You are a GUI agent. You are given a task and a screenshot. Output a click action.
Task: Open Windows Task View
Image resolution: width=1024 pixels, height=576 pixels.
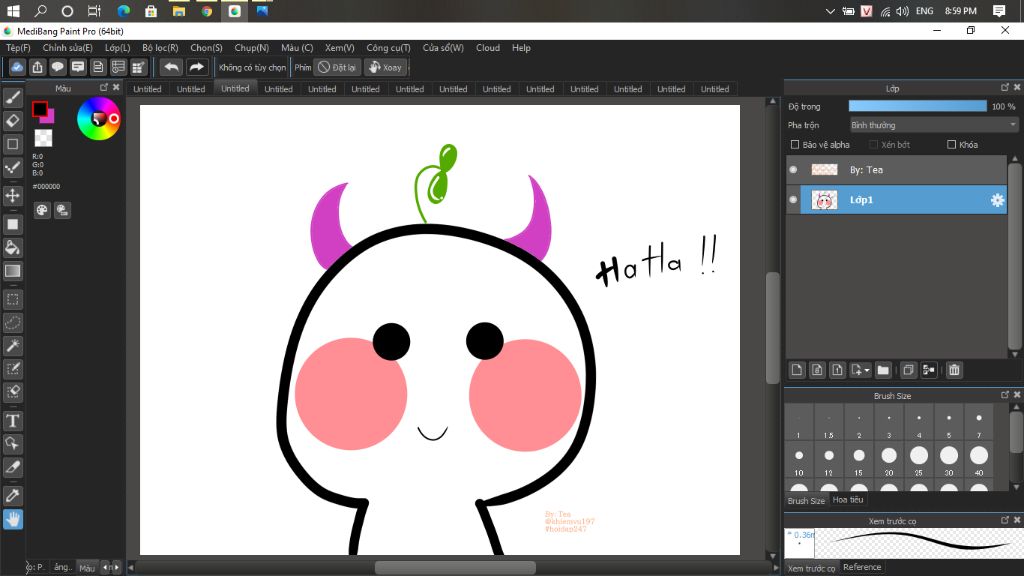click(x=94, y=11)
